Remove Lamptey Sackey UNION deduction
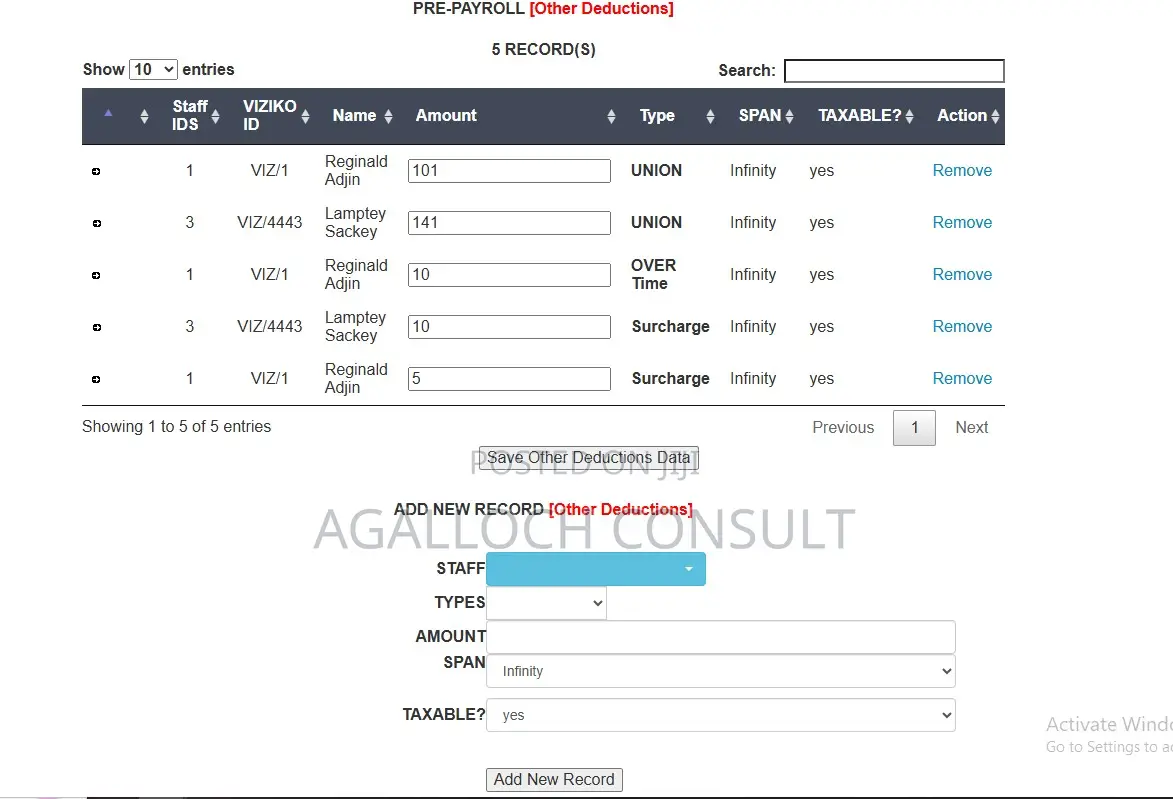The image size is (1173, 799). (x=962, y=223)
